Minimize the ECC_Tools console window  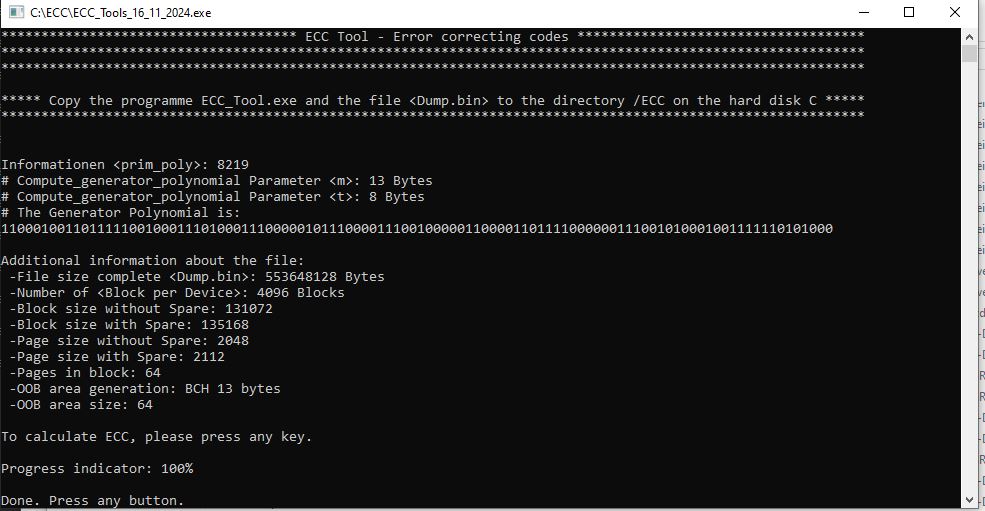click(864, 13)
